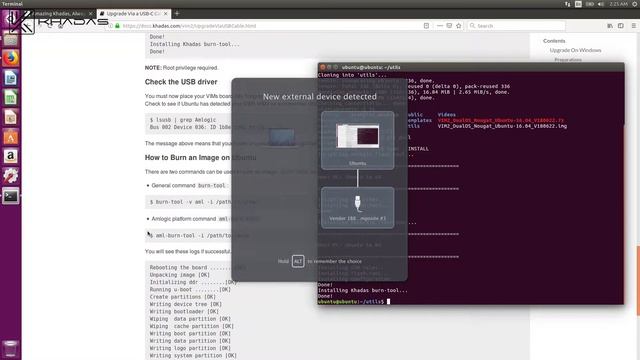Launch LibreOffice Impress from the launcher
This screenshot has height=360, width=640.
[x=11, y=117]
